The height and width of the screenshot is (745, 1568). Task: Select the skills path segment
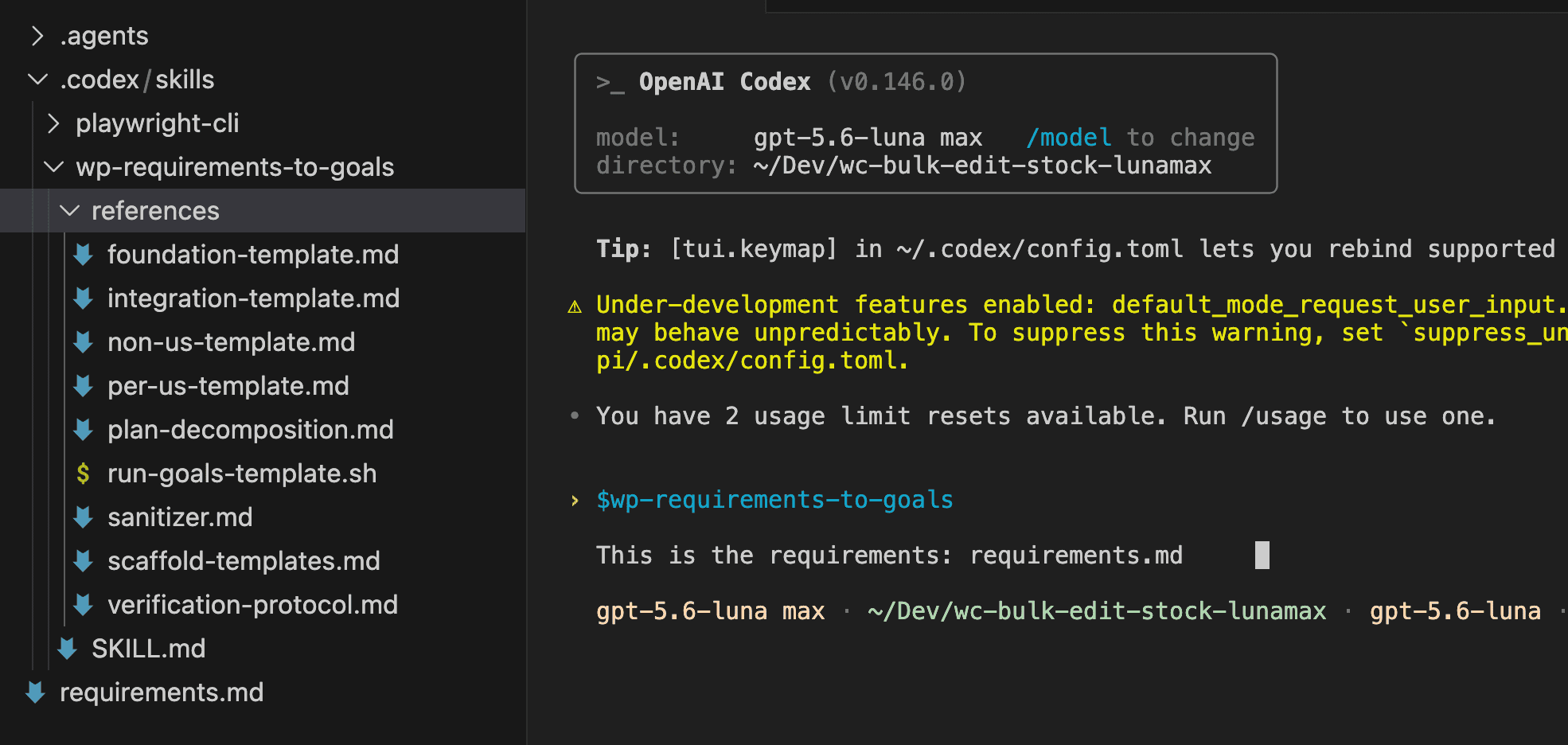point(185,80)
